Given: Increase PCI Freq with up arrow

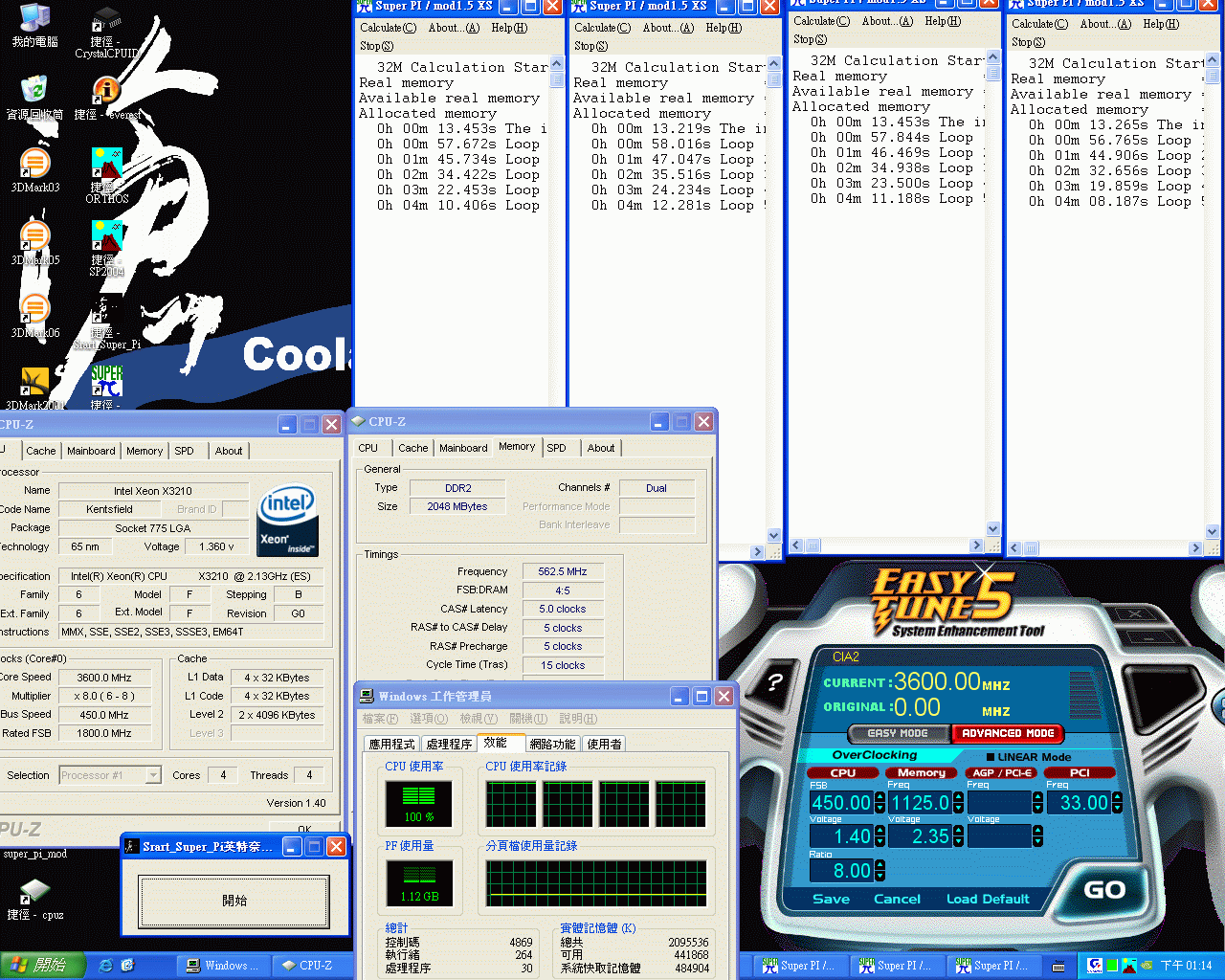Looking at the screenshot, I should point(1116,797).
